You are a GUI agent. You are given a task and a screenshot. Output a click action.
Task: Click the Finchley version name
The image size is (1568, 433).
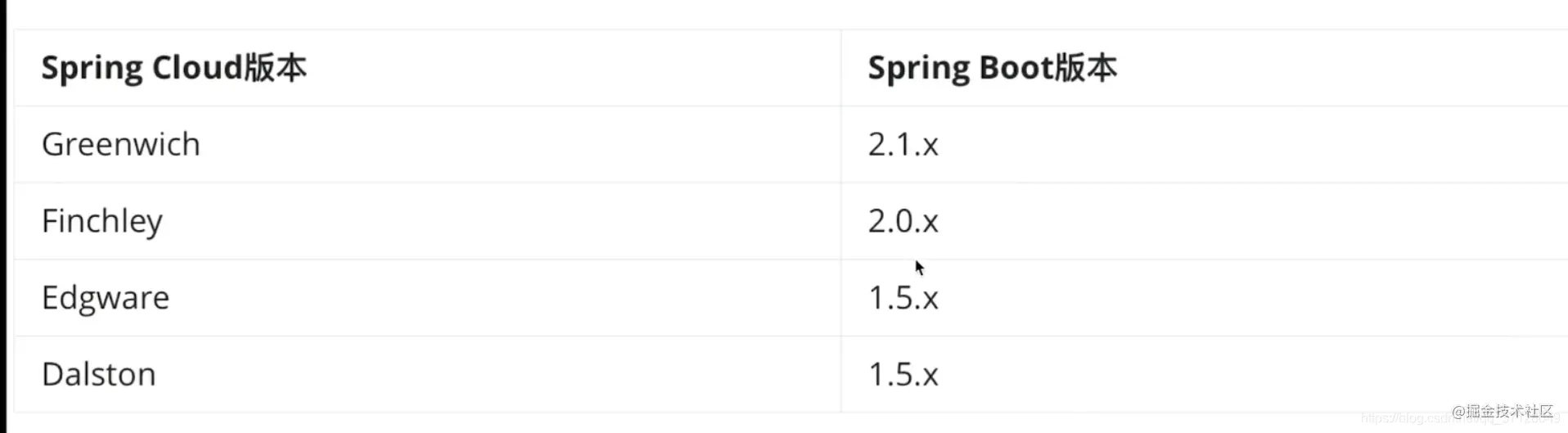pos(102,221)
